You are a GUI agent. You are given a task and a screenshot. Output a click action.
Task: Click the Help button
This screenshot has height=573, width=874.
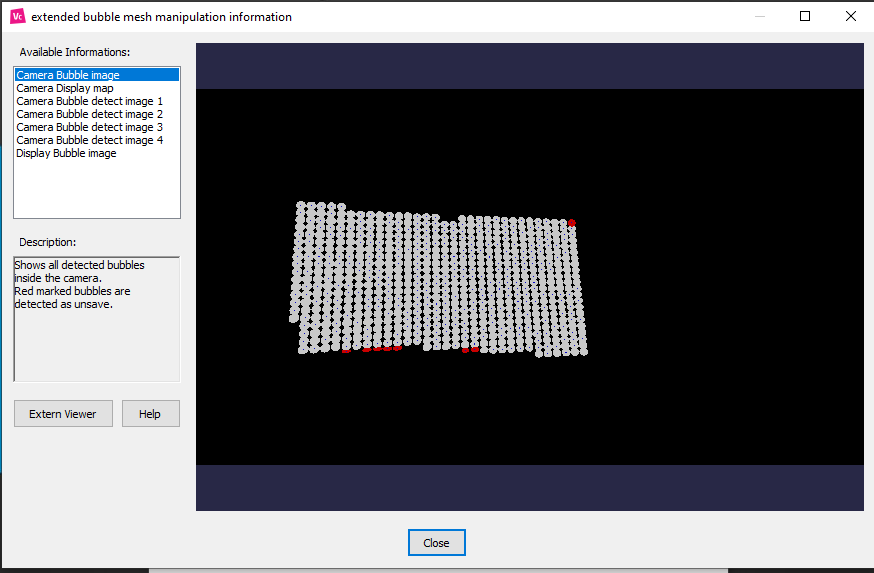tap(150, 414)
